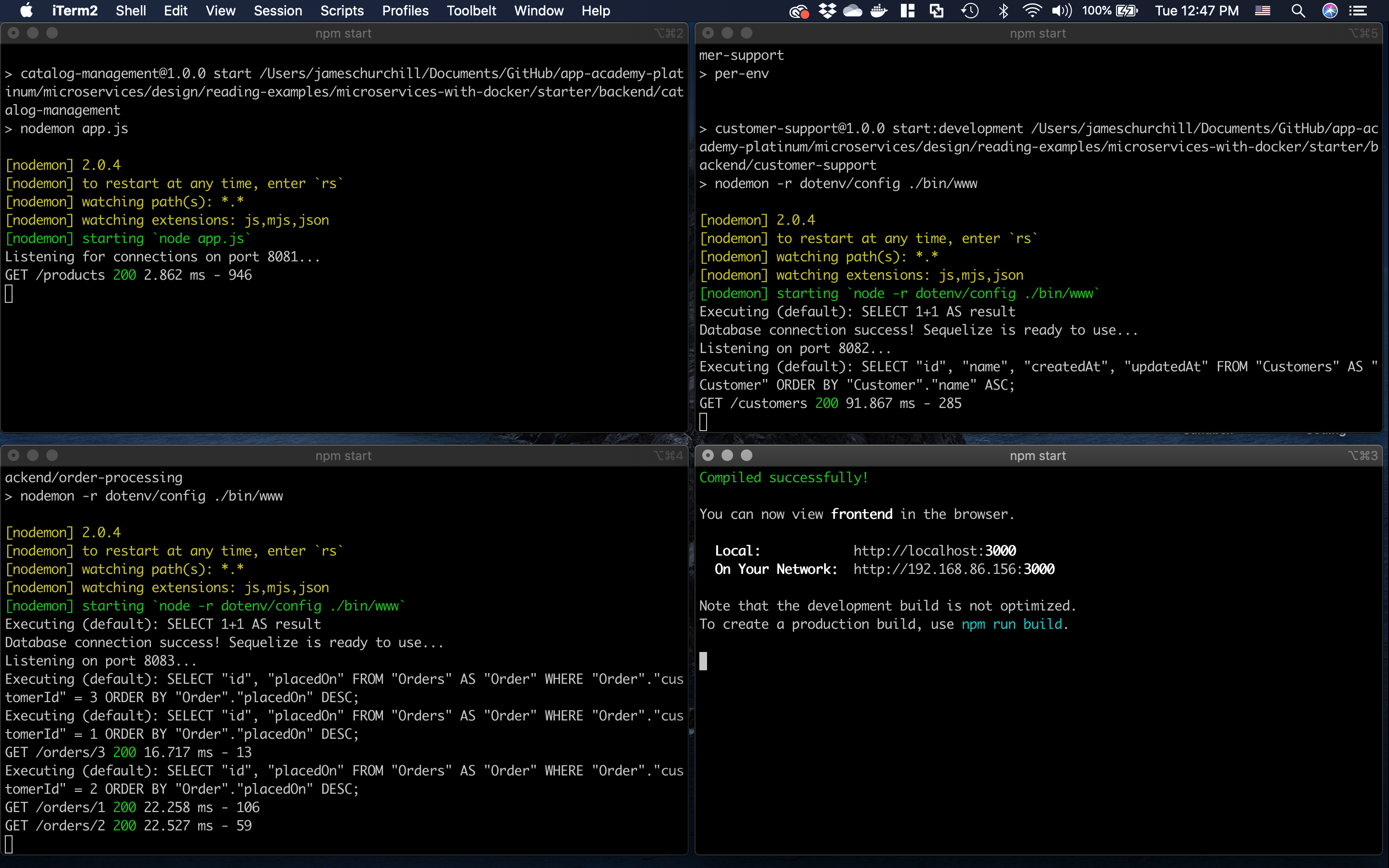This screenshot has width=1389, height=868.
Task: Click 'Listening on port 8083...' line
Action: (x=101, y=661)
